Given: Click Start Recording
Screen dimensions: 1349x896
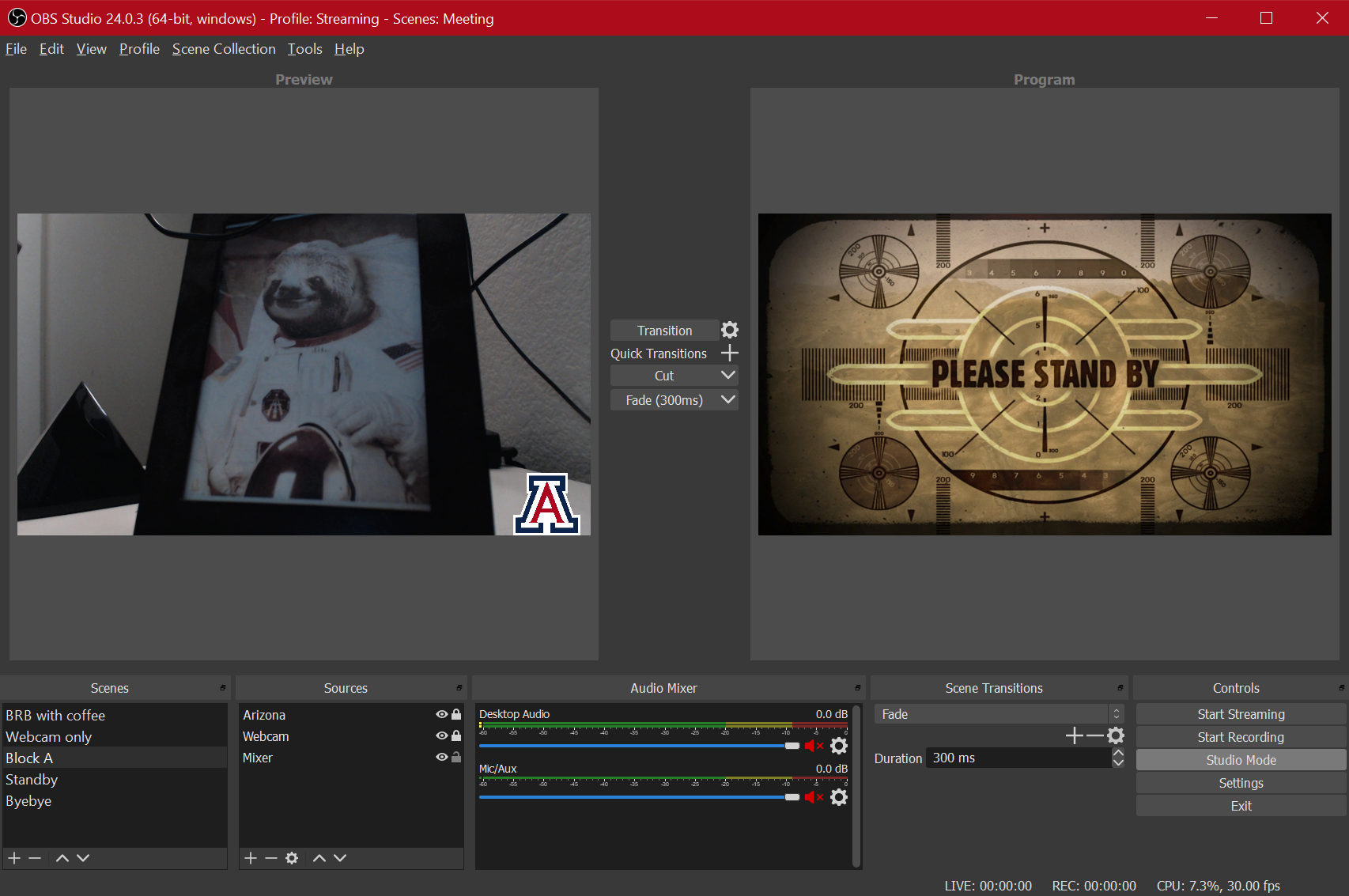Looking at the screenshot, I should (x=1241, y=737).
